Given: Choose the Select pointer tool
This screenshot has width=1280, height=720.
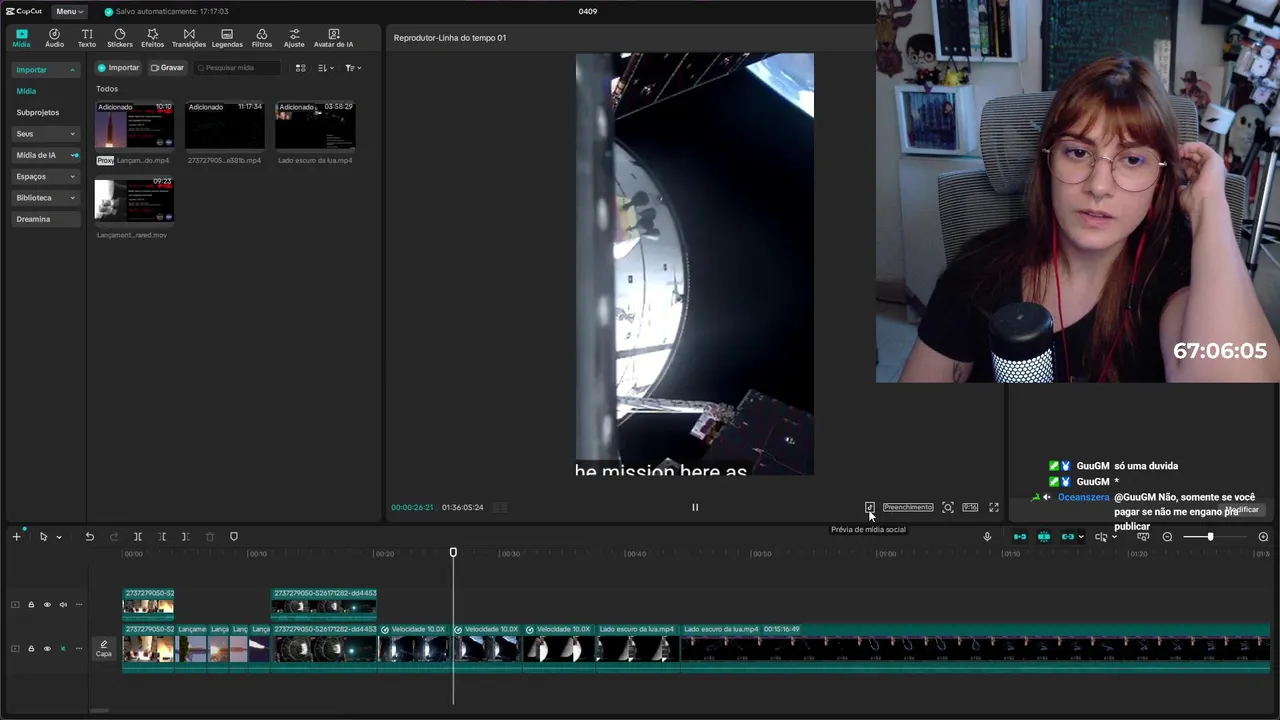Looking at the screenshot, I should click(x=43, y=537).
